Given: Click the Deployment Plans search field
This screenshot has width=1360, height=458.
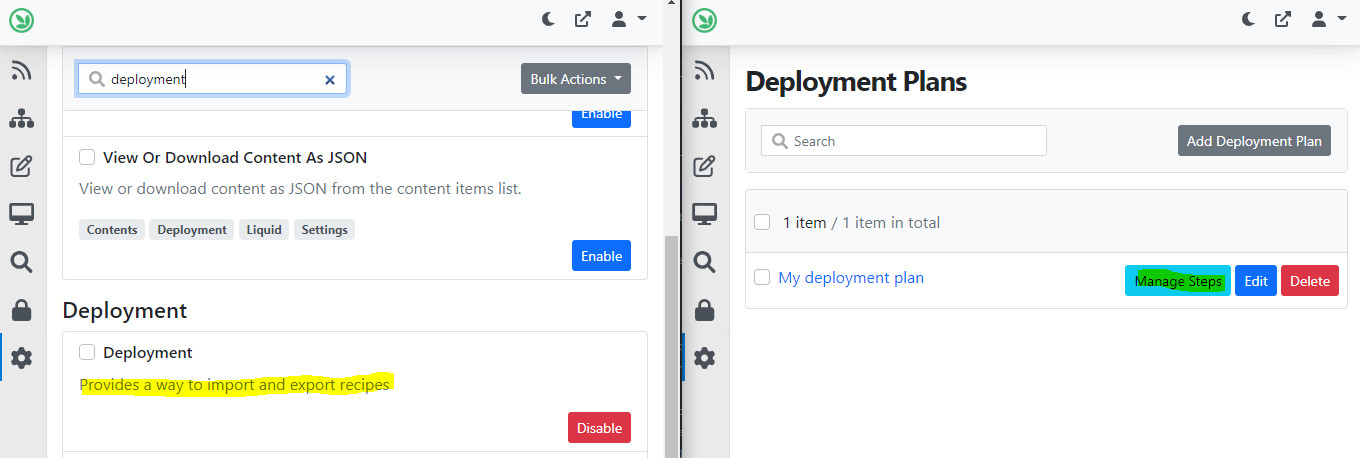Looking at the screenshot, I should (x=904, y=141).
